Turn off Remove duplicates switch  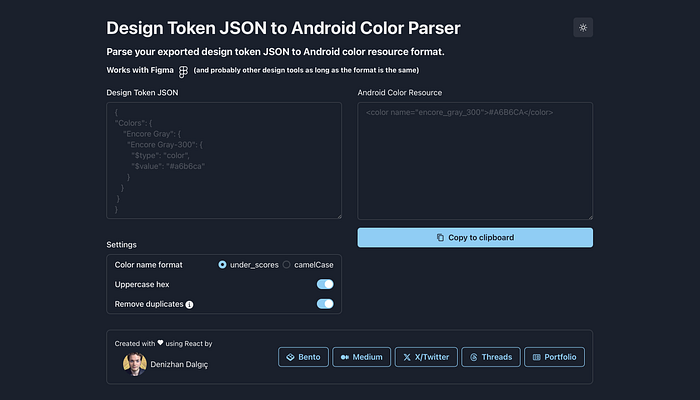click(325, 304)
